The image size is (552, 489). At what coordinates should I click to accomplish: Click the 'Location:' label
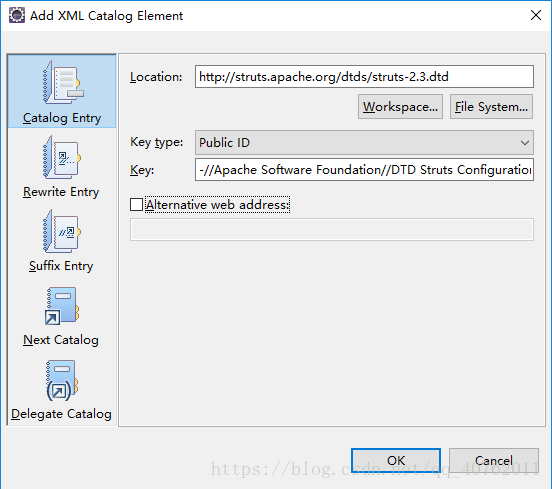(x=156, y=77)
